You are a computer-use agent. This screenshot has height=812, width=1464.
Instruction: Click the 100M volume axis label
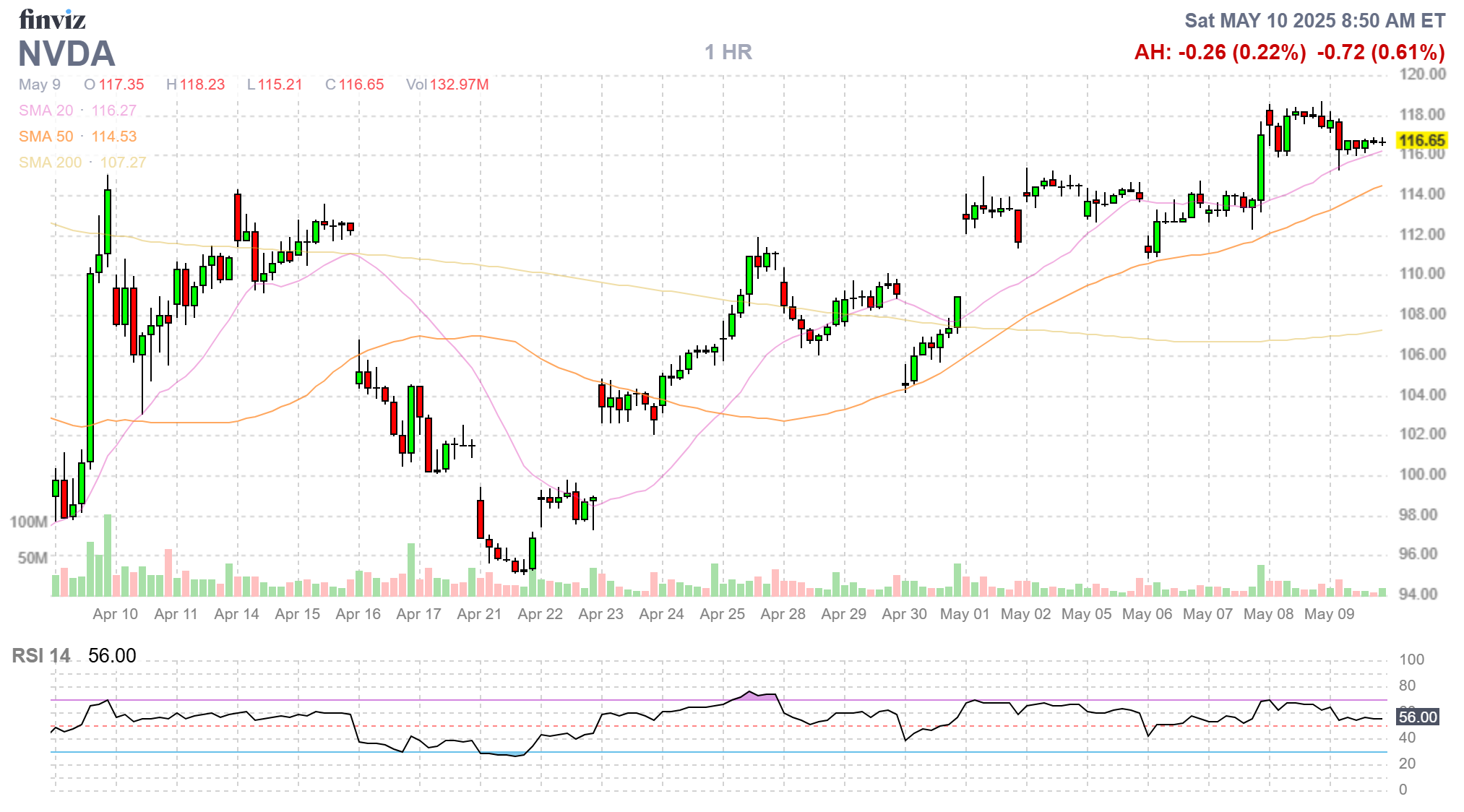click(29, 522)
